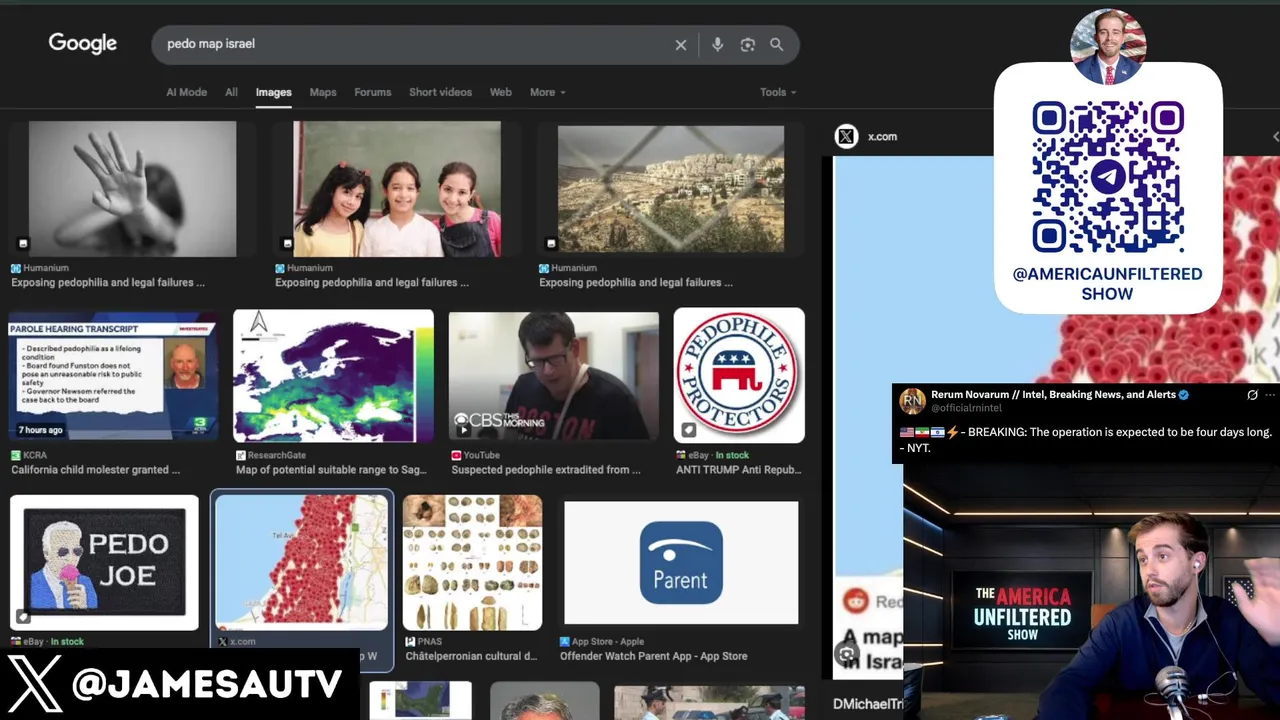Open the Maps tab

pos(323,92)
